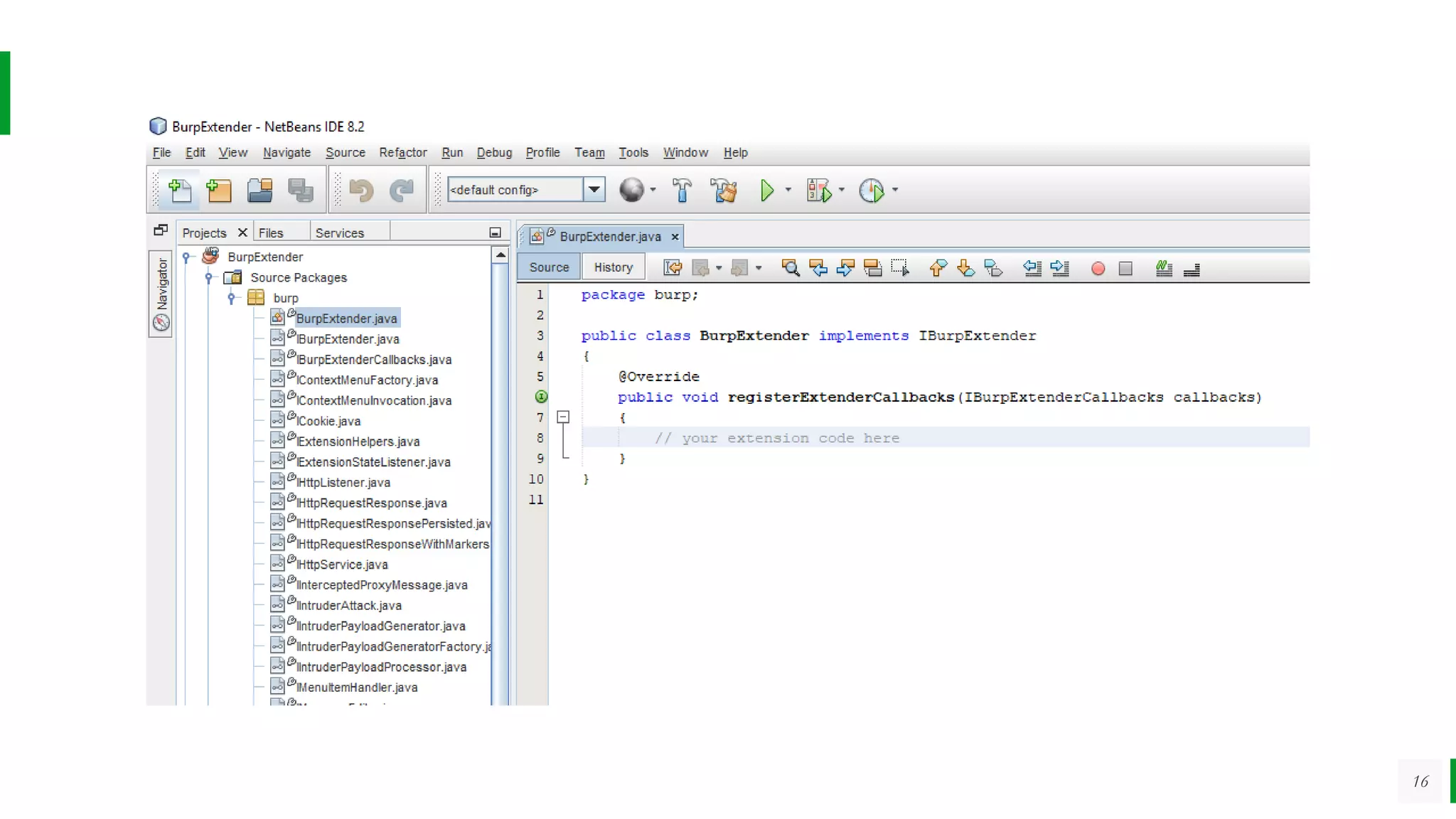Open the default config dropdown
1456x819 pixels.
(x=594, y=189)
